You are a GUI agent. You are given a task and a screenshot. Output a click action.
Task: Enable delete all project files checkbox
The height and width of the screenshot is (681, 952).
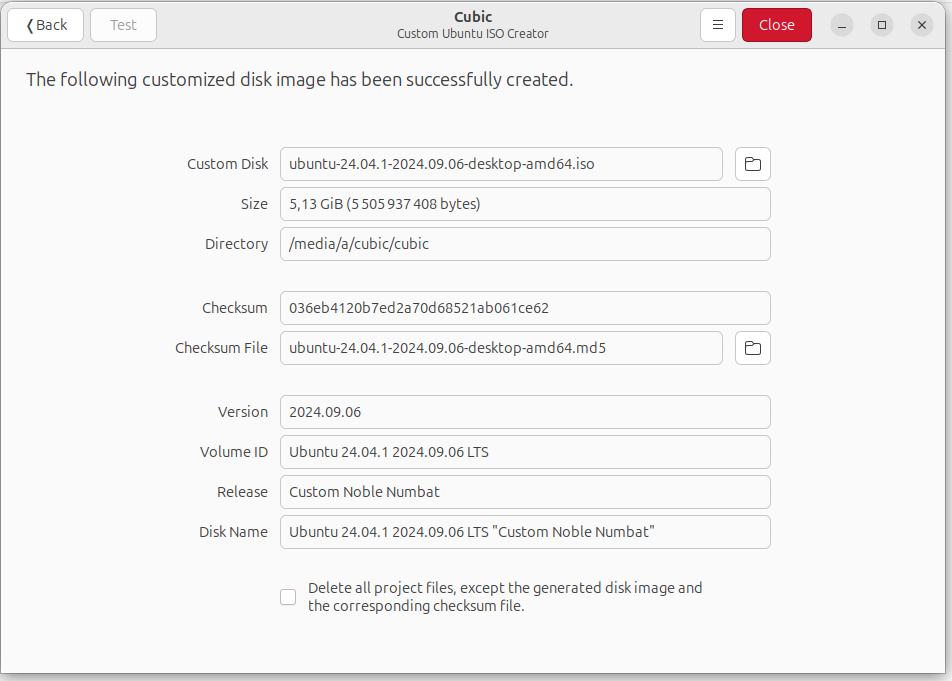pyautogui.click(x=288, y=597)
